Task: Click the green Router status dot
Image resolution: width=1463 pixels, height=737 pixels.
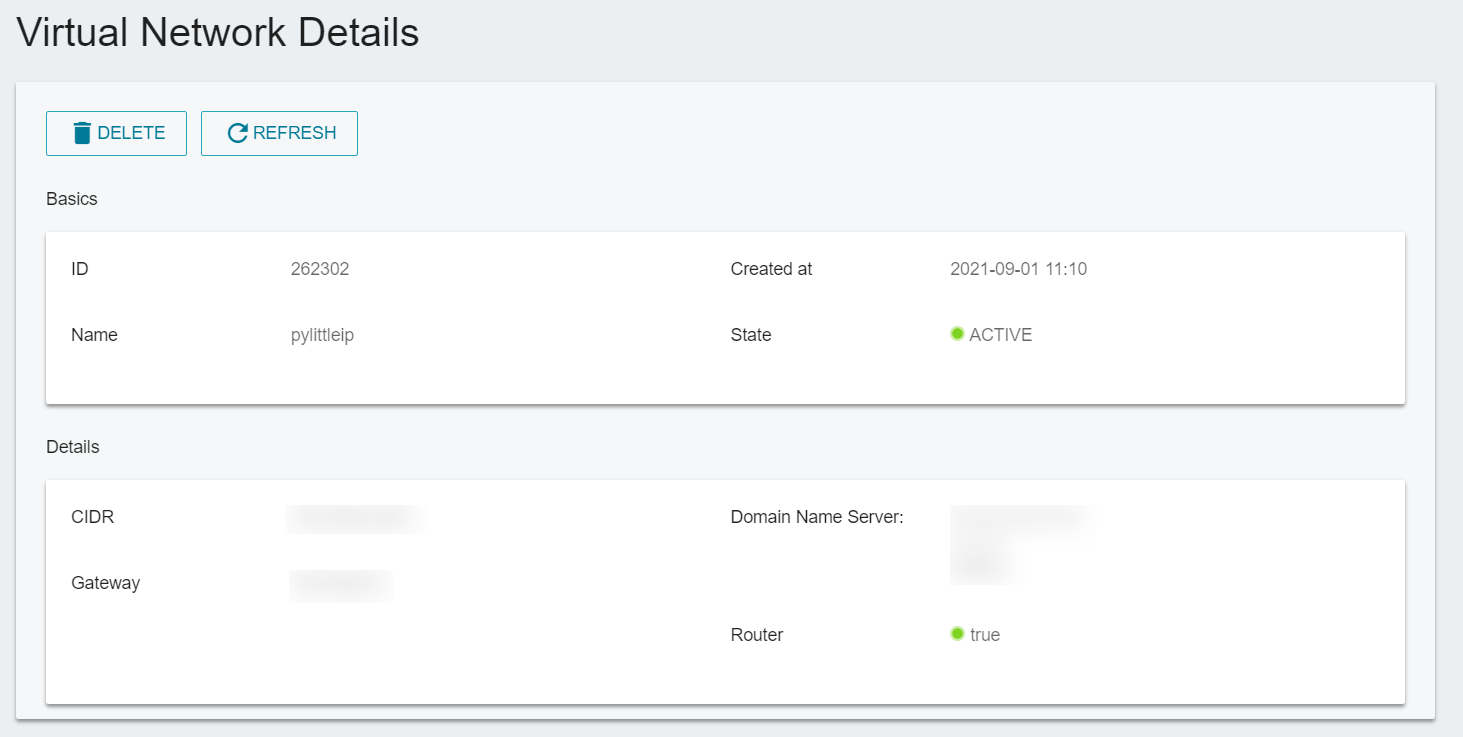Action: [x=957, y=634]
